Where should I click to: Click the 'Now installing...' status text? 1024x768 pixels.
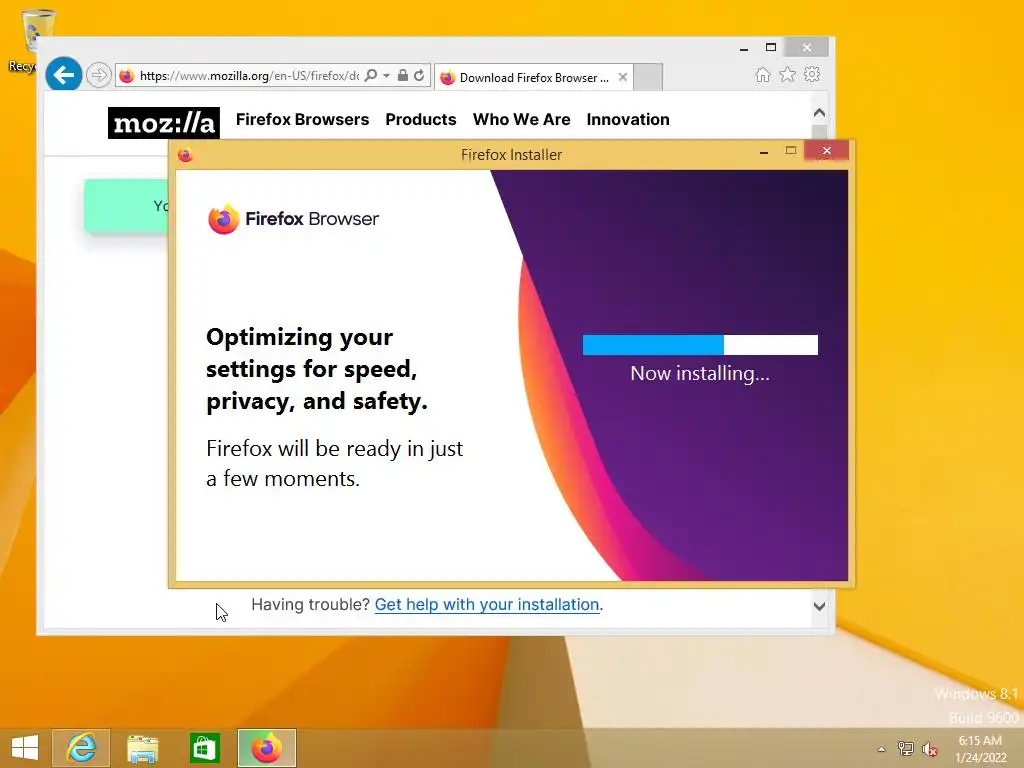pos(700,374)
